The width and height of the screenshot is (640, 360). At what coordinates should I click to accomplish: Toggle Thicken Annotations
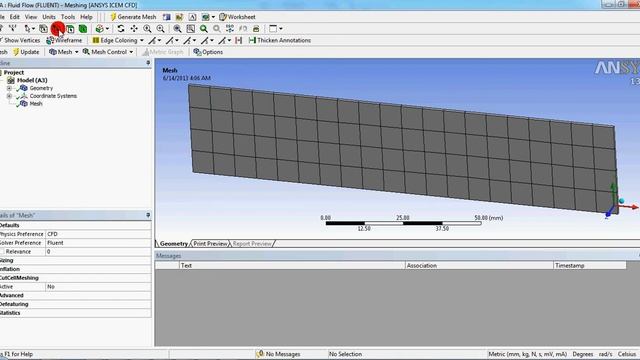coord(280,40)
